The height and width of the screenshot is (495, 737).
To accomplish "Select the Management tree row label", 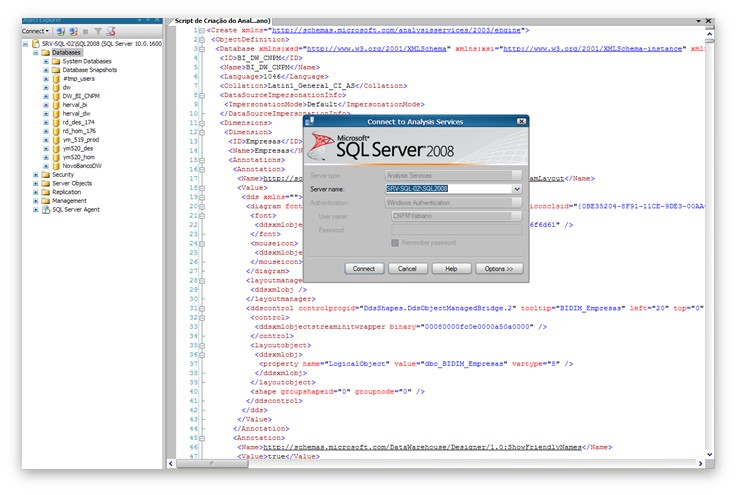I will (x=69, y=201).
